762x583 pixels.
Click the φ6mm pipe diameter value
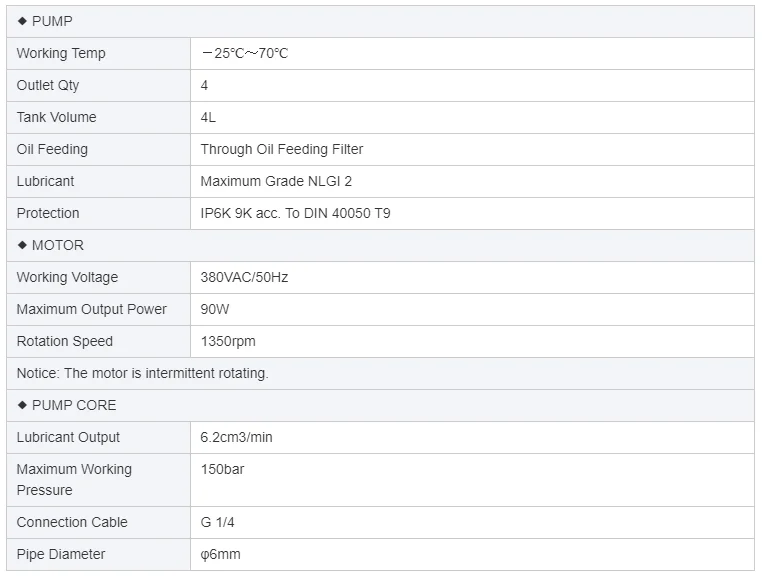tap(220, 554)
